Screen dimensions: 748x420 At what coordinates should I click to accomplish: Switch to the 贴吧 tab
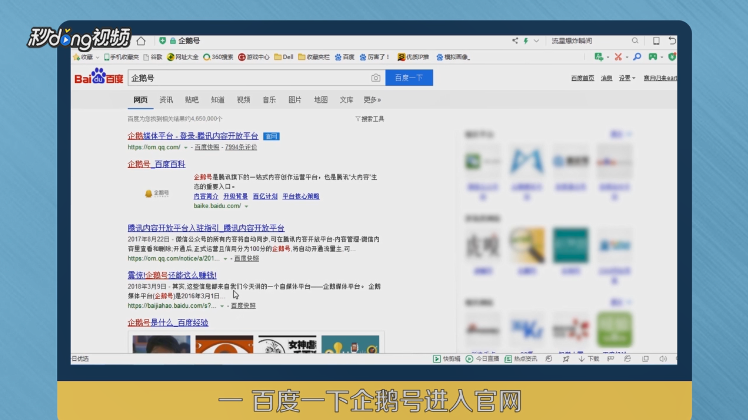tap(192, 100)
